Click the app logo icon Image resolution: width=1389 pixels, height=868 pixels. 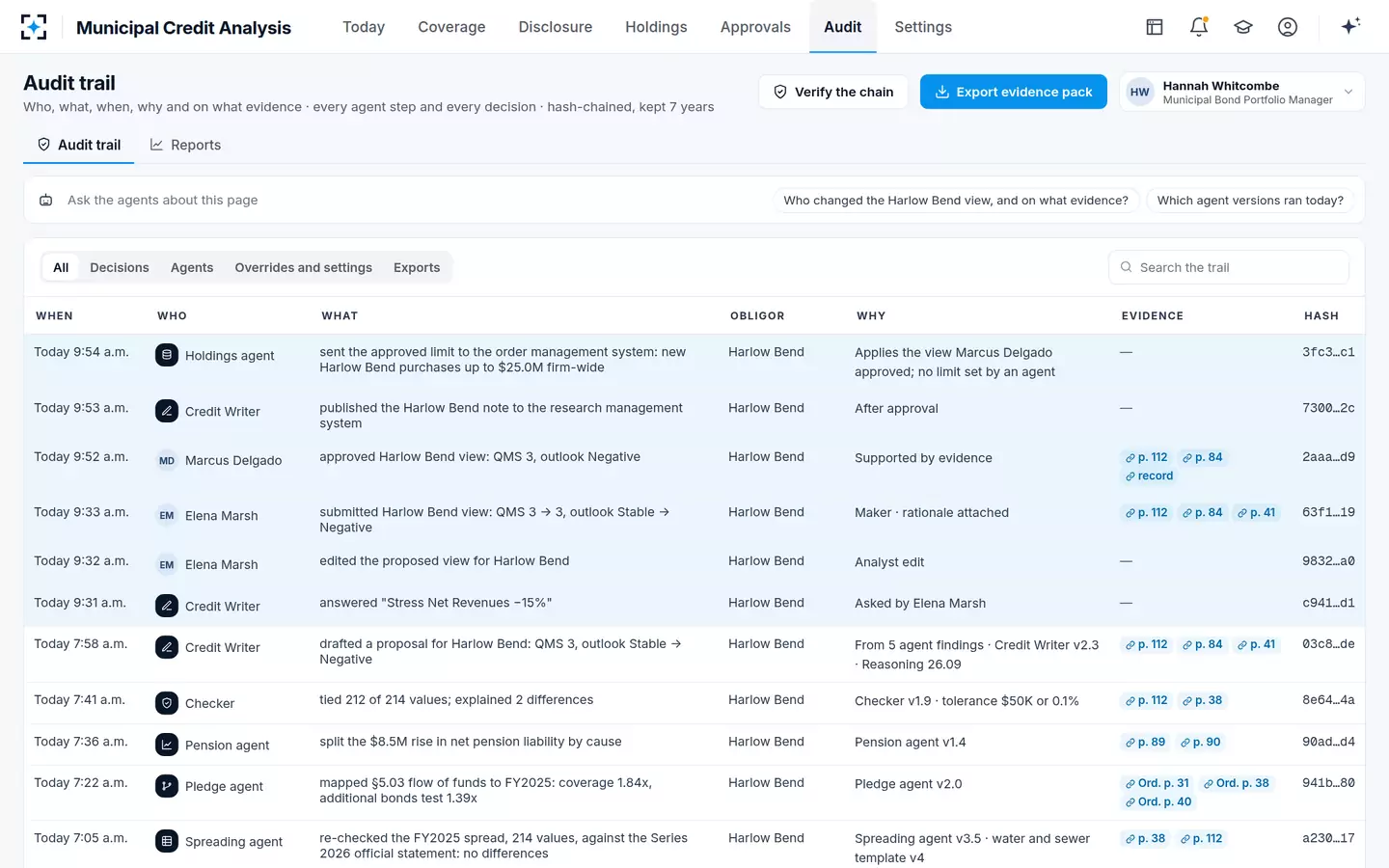pos(34,27)
